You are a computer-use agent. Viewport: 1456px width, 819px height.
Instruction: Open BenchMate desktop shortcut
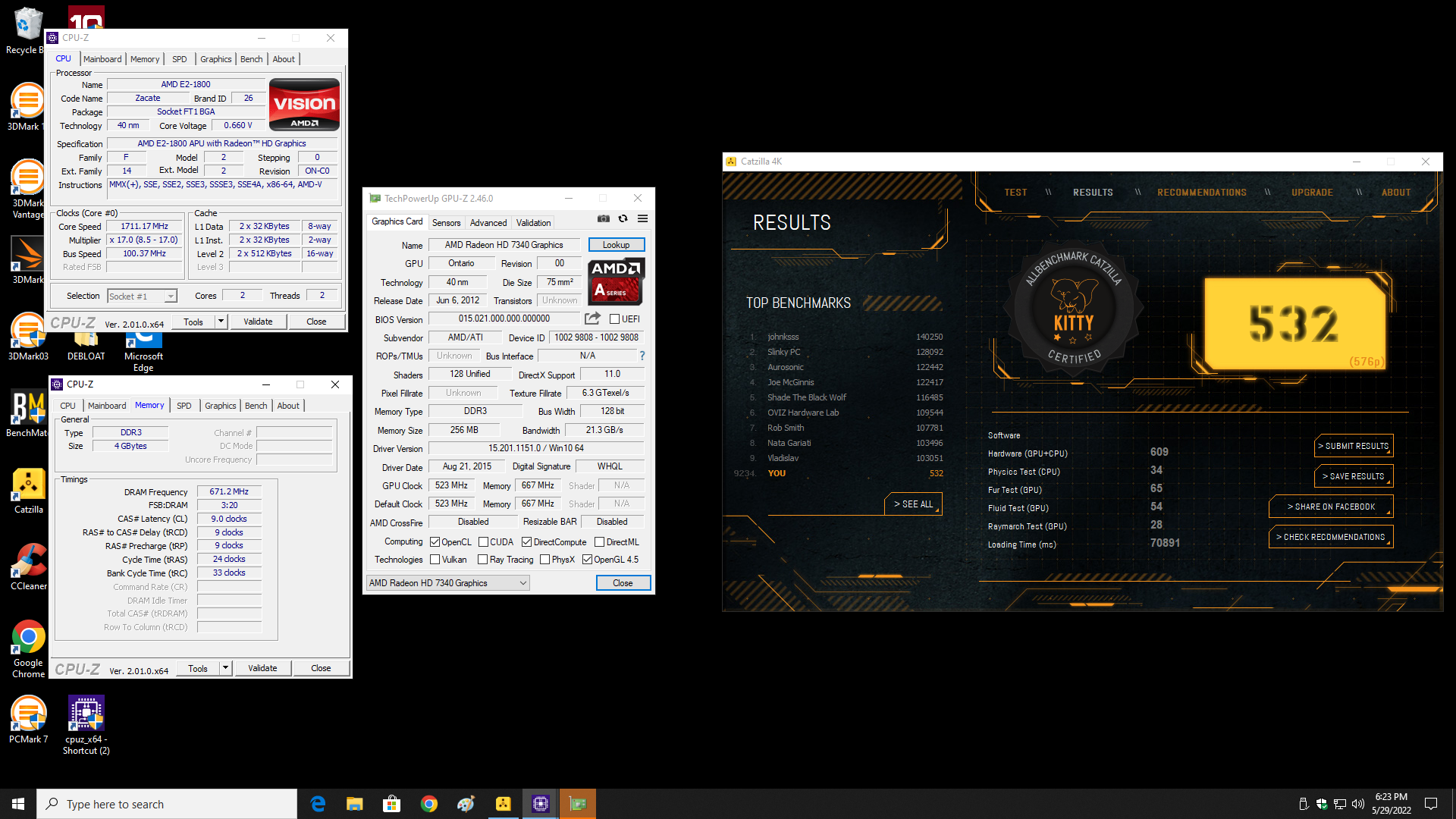(x=27, y=414)
